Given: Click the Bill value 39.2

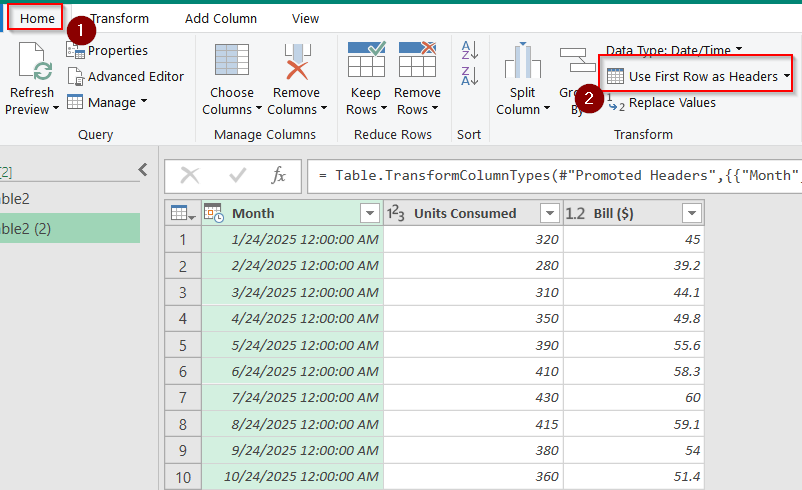Looking at the screenshot, I should click(634, 265).
